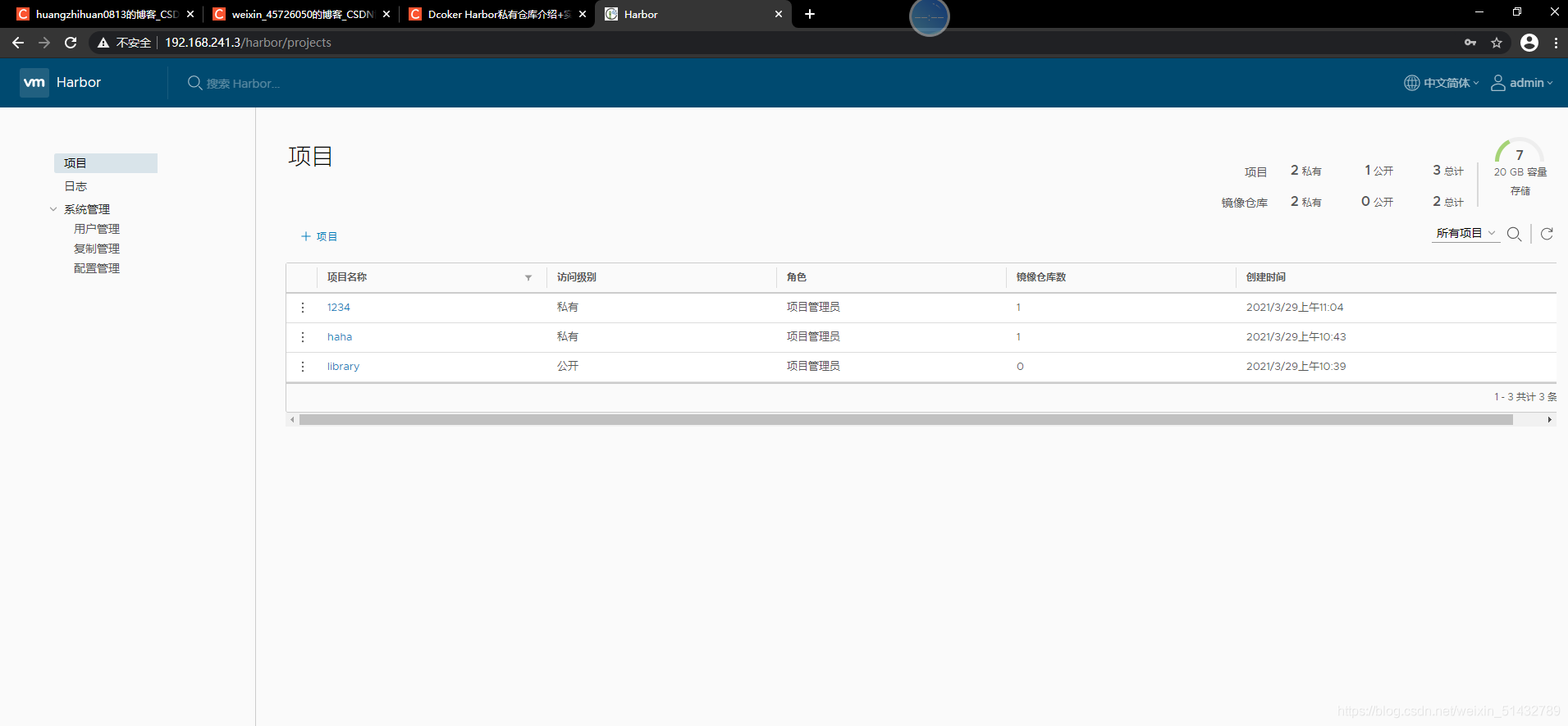Click the horizontal table scrollbar
The image size is (1568, 726).
click(x=906, y=420)
